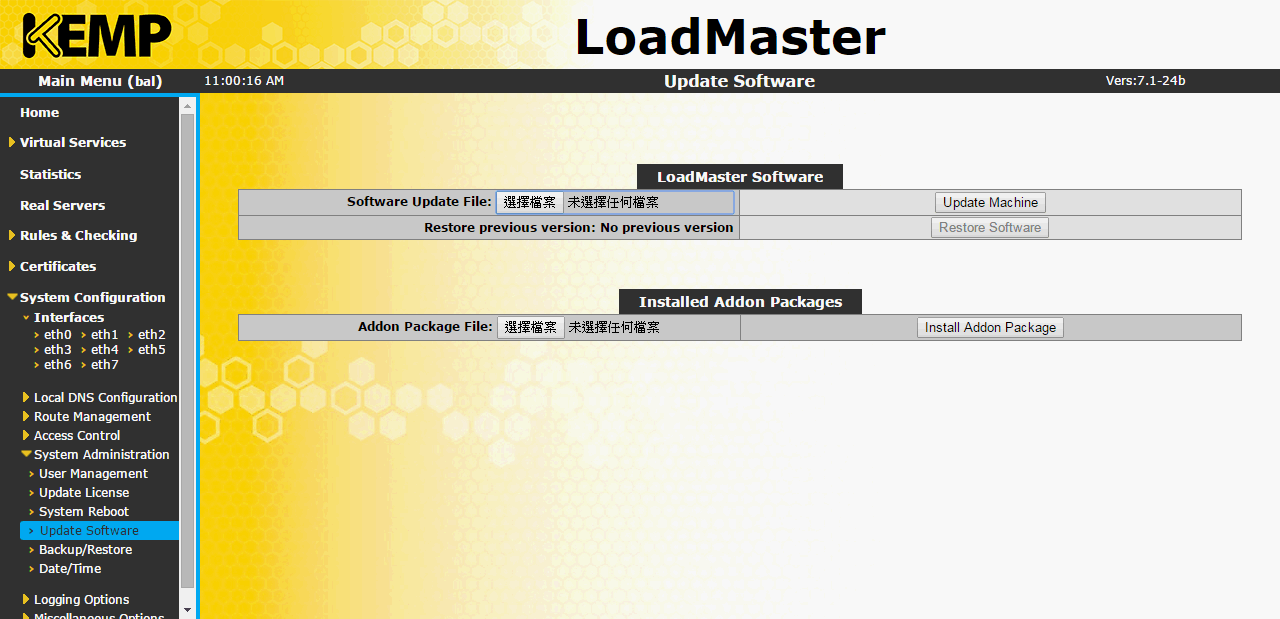Click Install Addon Package button
Screen dimensions: 1280x619
pos(990,327)
